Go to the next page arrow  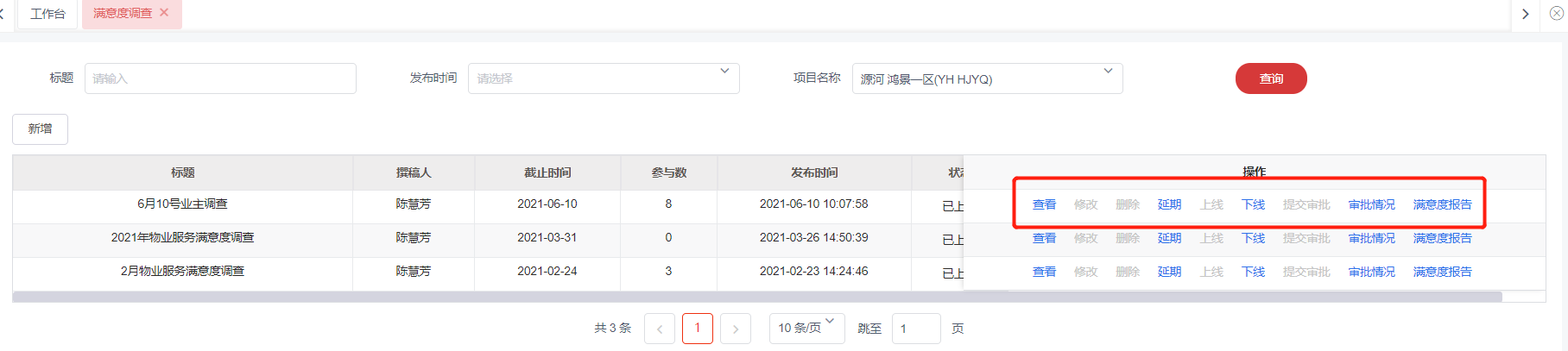[735, 329]
